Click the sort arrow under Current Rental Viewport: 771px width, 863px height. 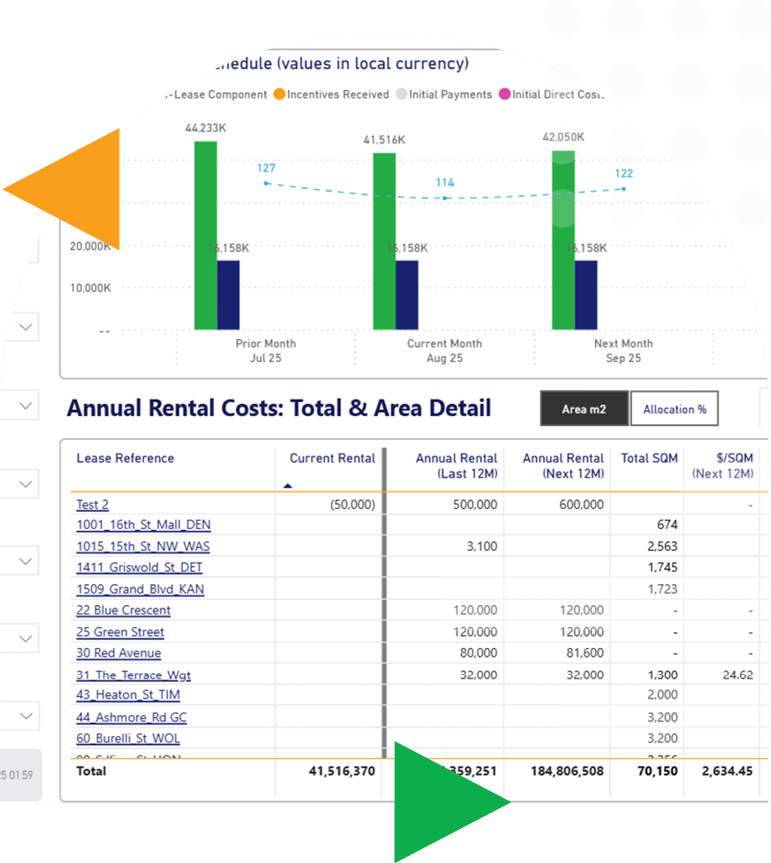click(x=288, y=485)
